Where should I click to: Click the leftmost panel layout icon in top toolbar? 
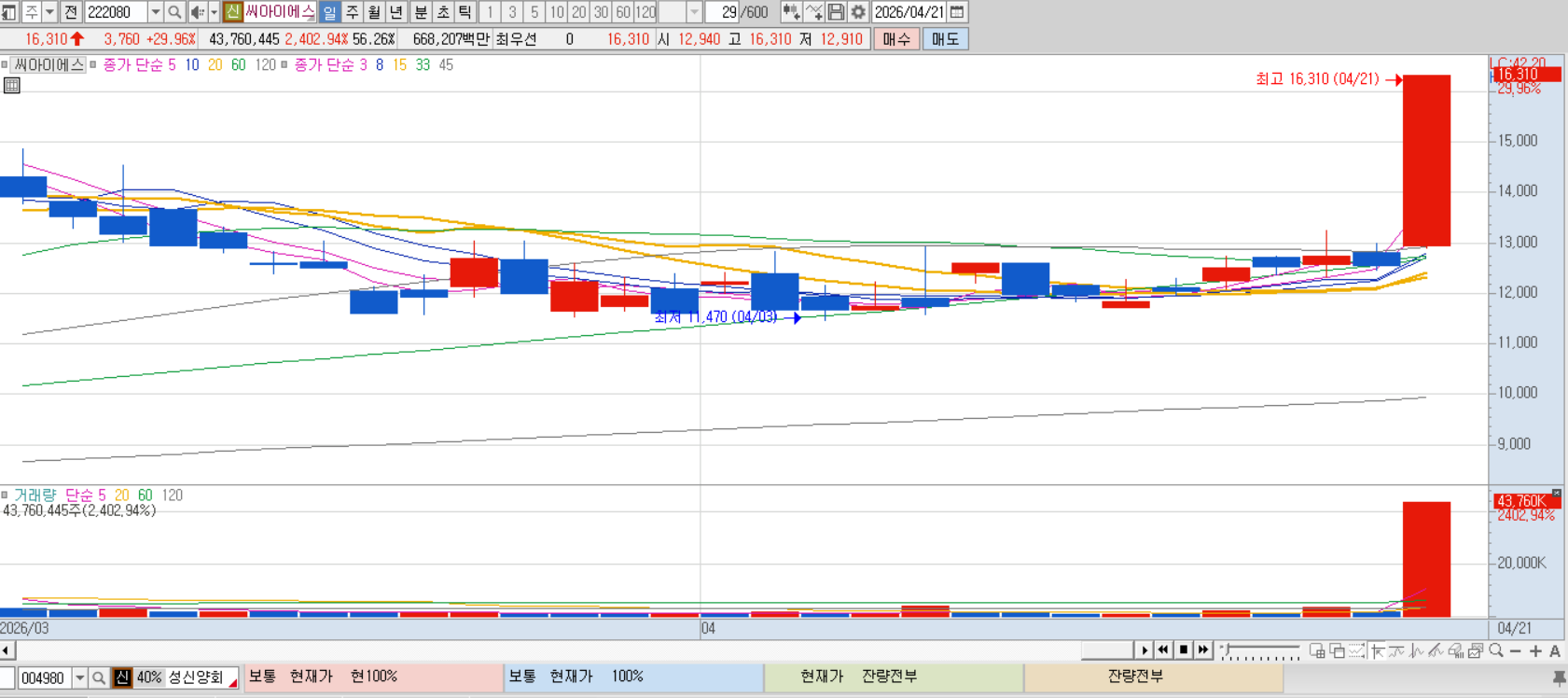8,12
